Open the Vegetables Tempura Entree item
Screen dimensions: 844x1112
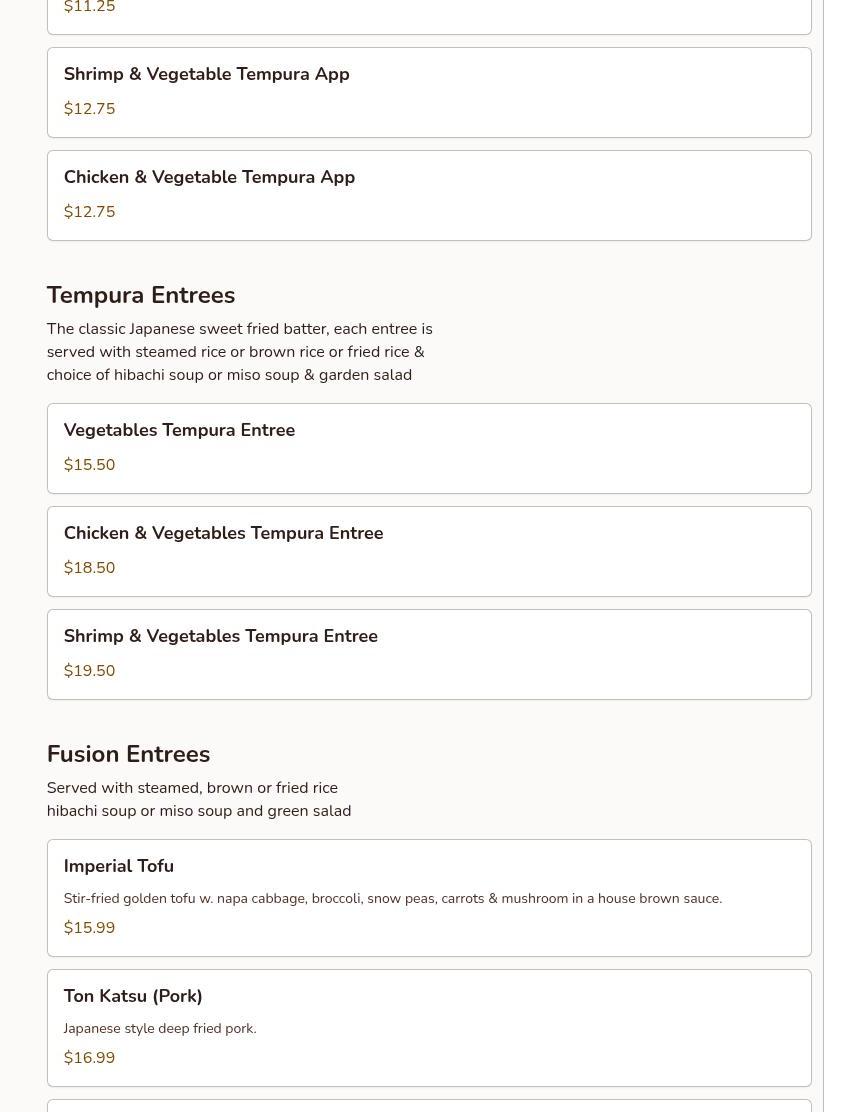(429, 448)
